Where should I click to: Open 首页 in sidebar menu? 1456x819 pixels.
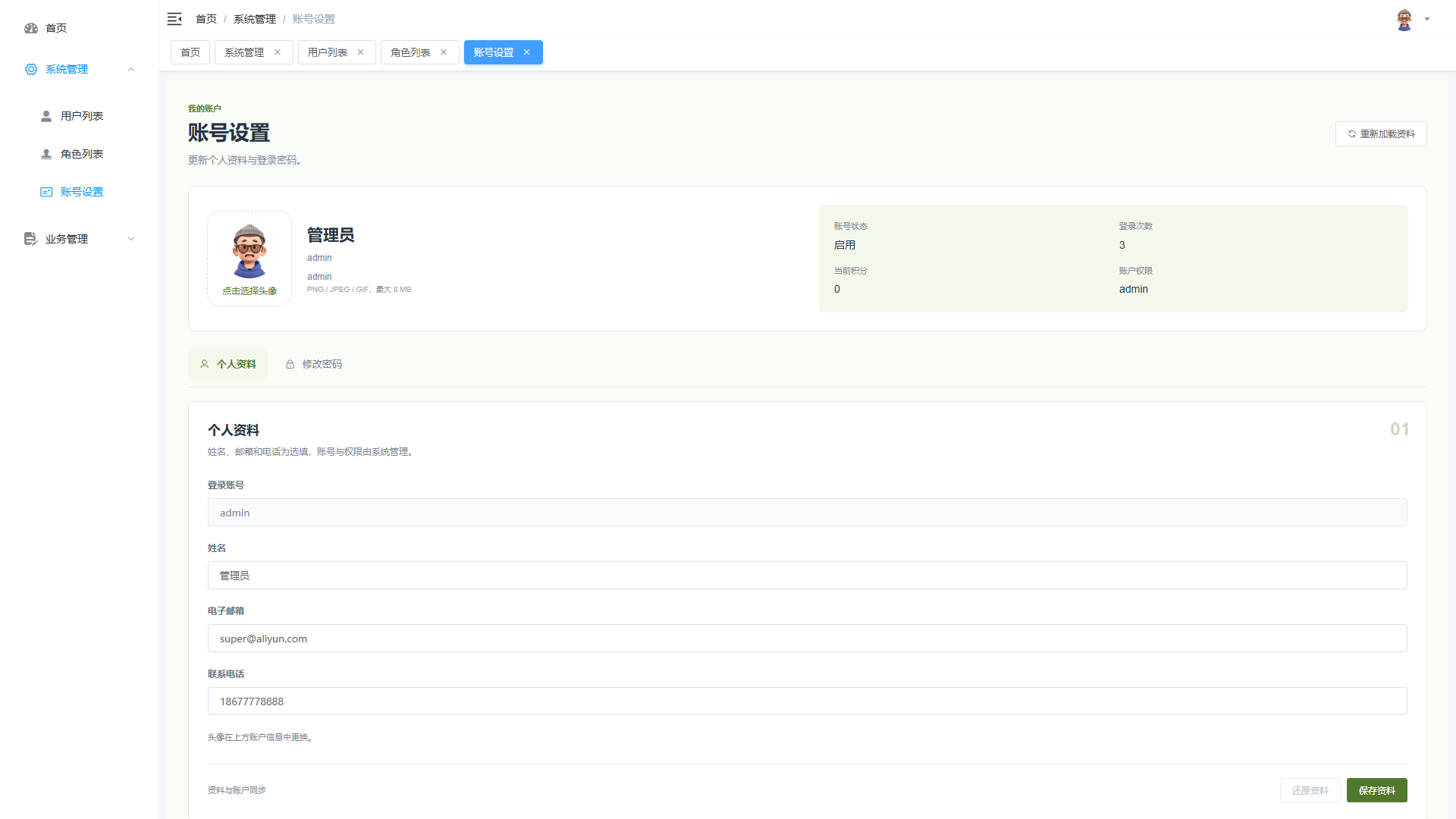[80, 28]
